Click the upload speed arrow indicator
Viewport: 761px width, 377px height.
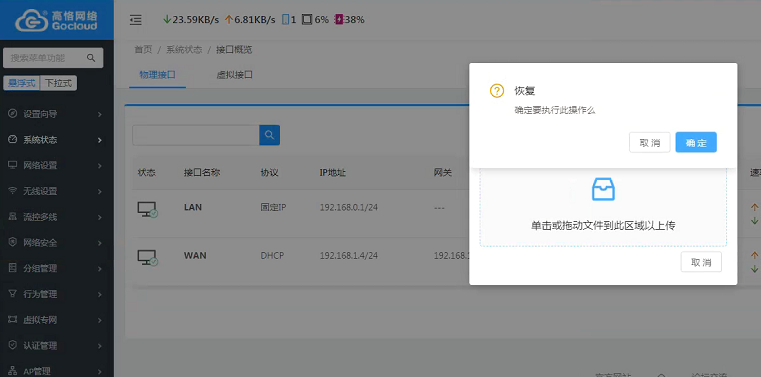[229, 19]
